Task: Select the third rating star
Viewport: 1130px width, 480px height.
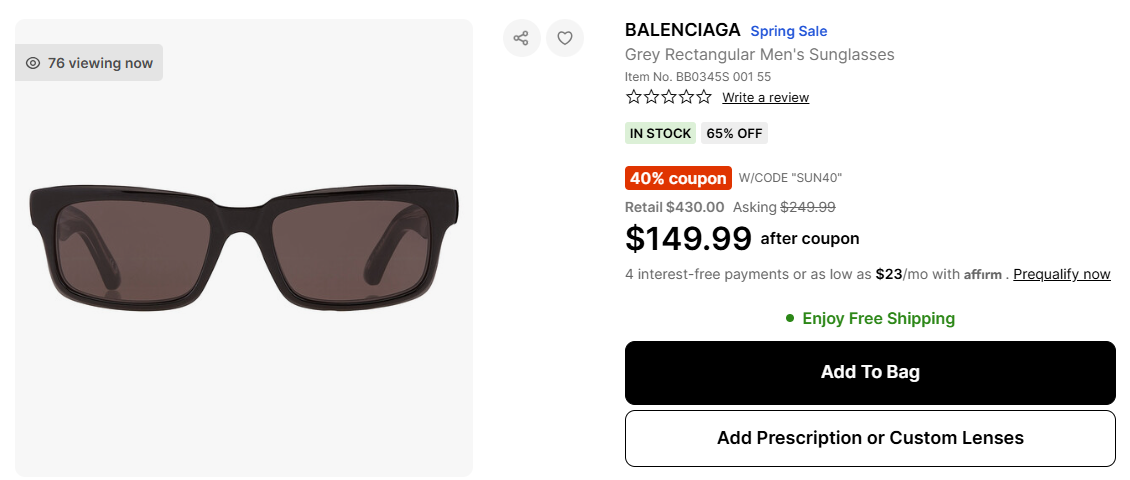Action: pos(669,97)
